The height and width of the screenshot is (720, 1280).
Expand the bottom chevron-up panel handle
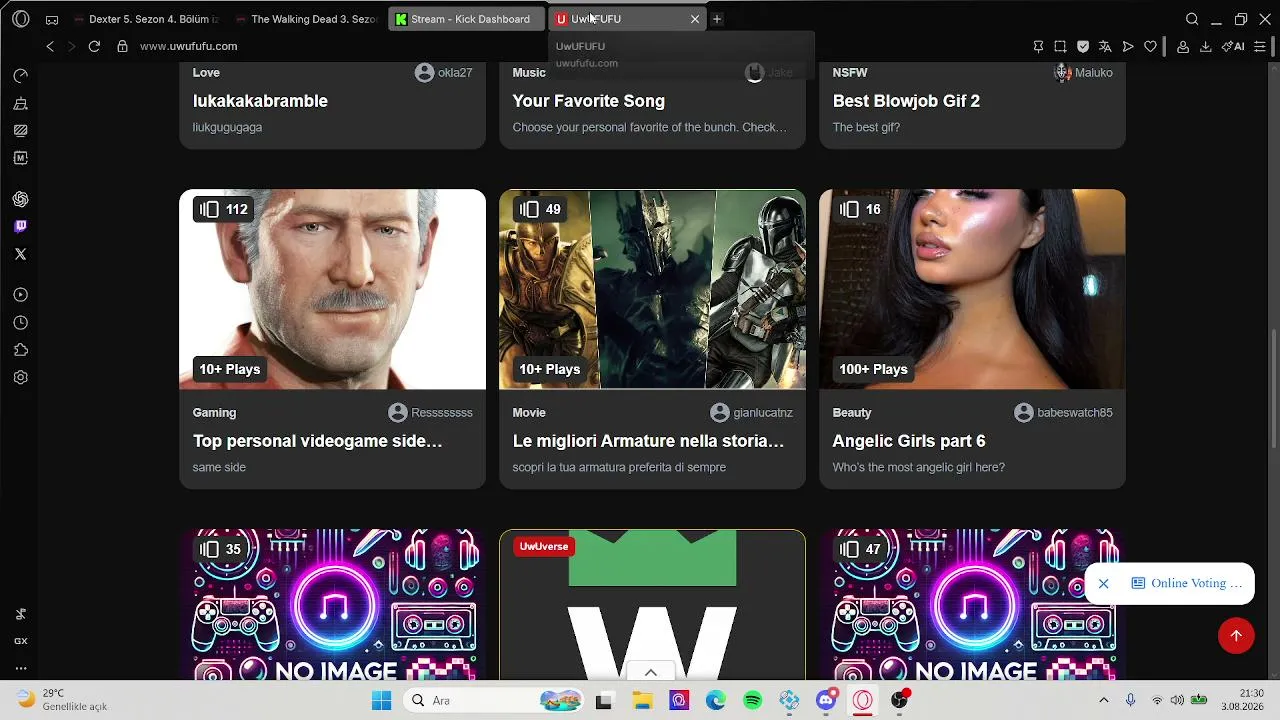coord(650,673)
